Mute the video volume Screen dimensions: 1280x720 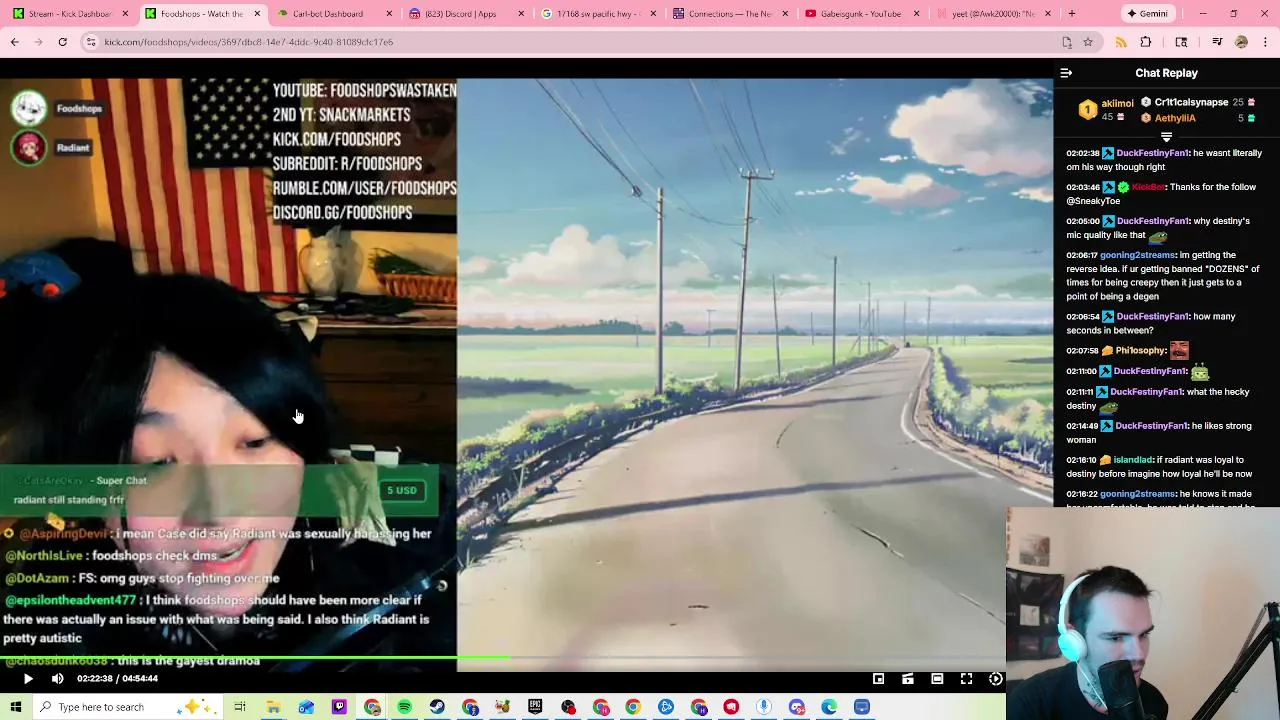(x=57, y=679)
